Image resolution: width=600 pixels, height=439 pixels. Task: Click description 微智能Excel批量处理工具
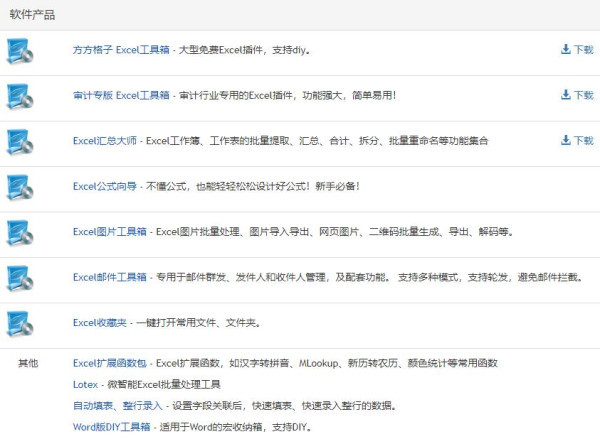(164, 385)
